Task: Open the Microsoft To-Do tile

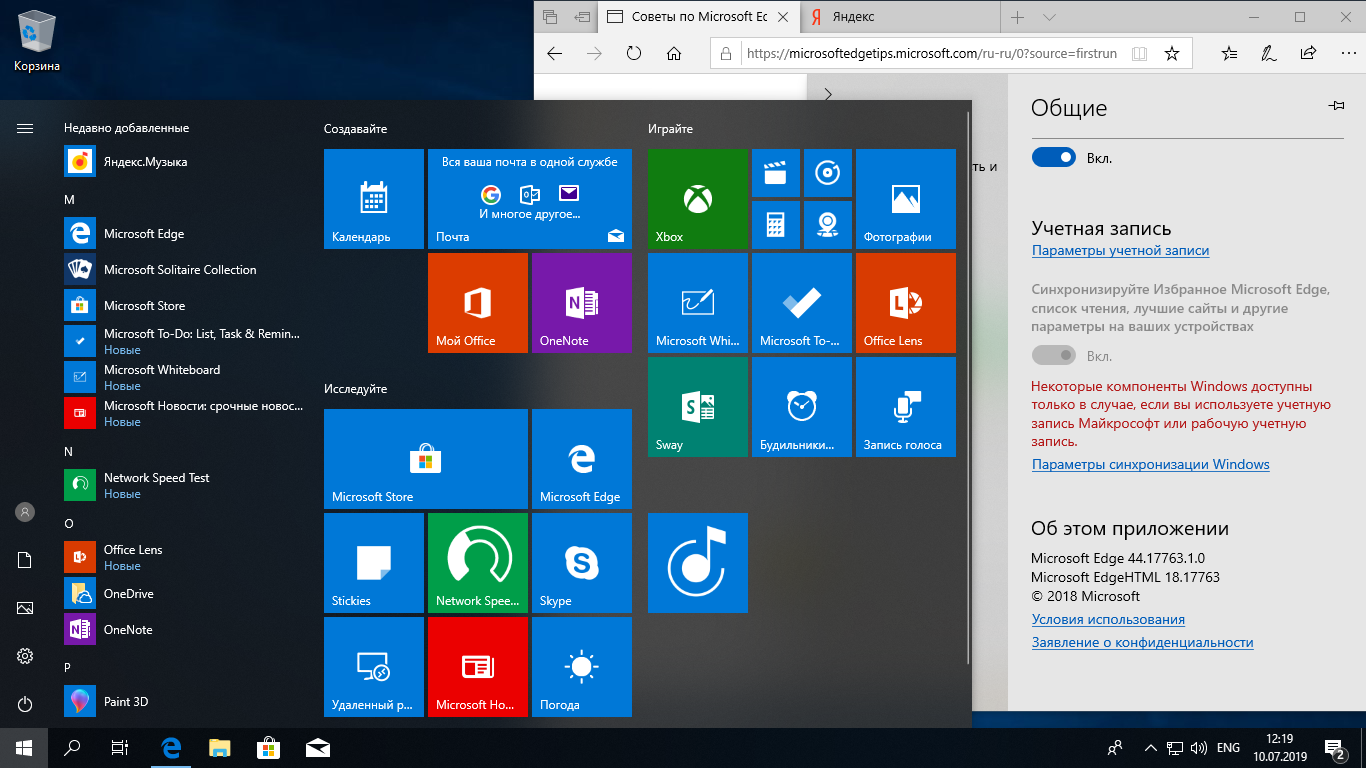Action: coord(802,303)
